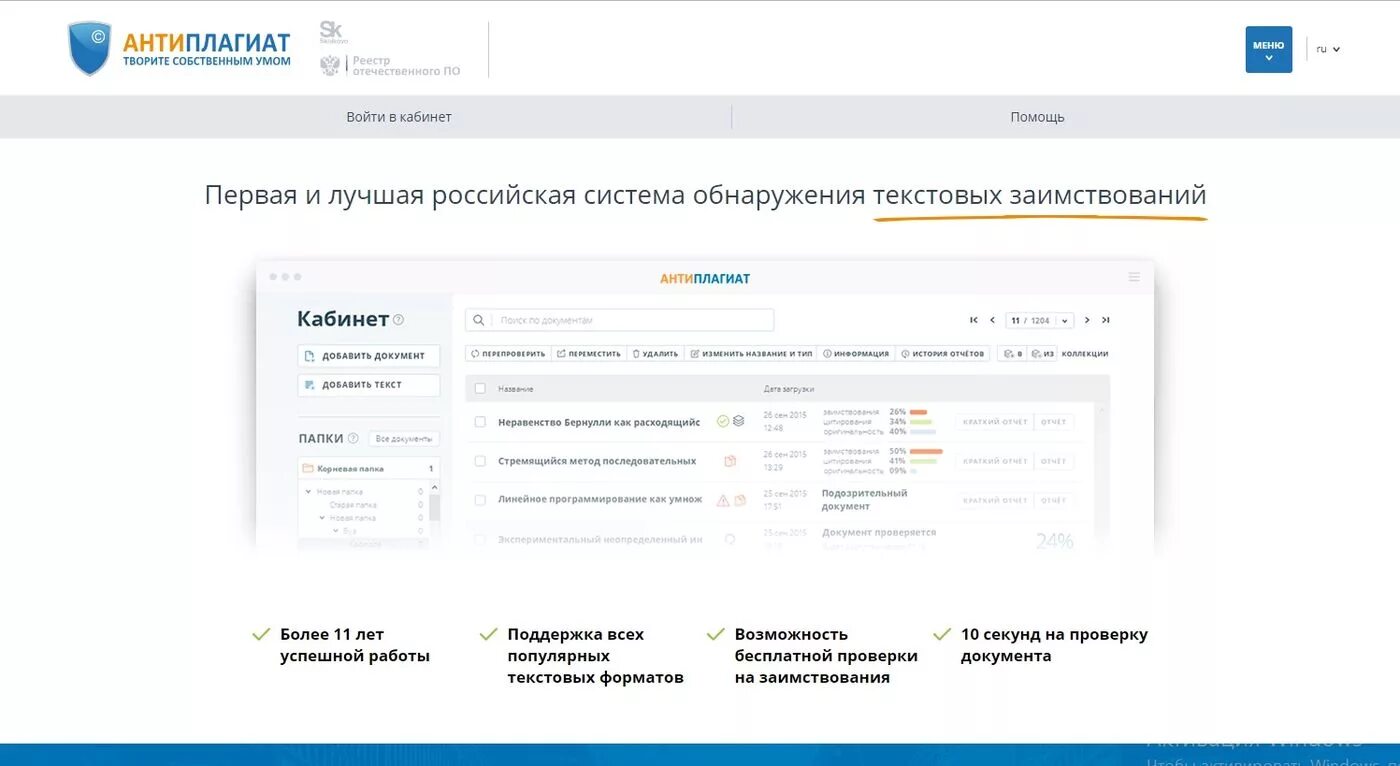This screenshot has height=766, width=1400.
Task: Click the Skolkovo Sk logo
Action: click(x=333, y=32)
